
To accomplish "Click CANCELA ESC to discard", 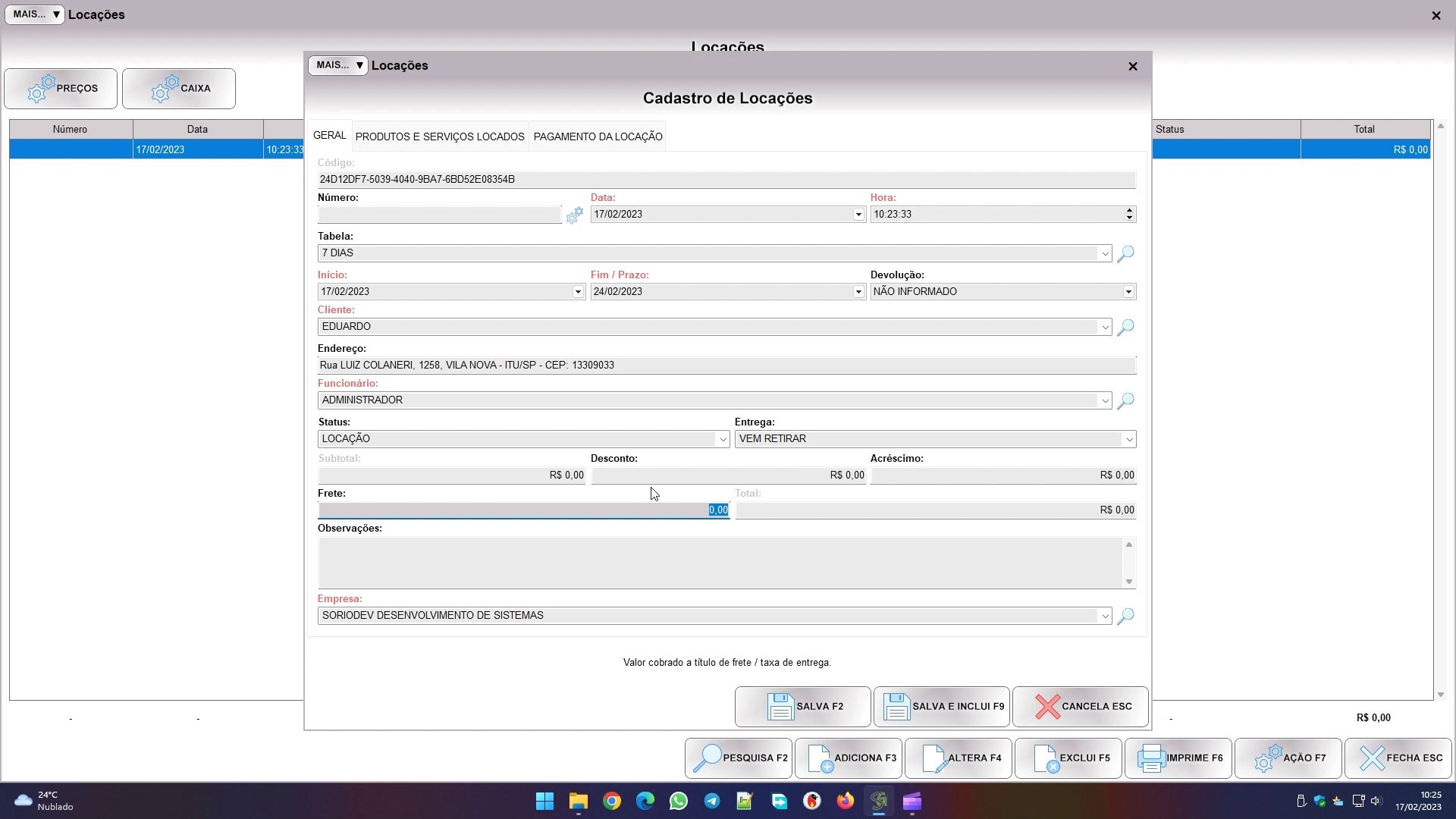I will coord(1080,706).
